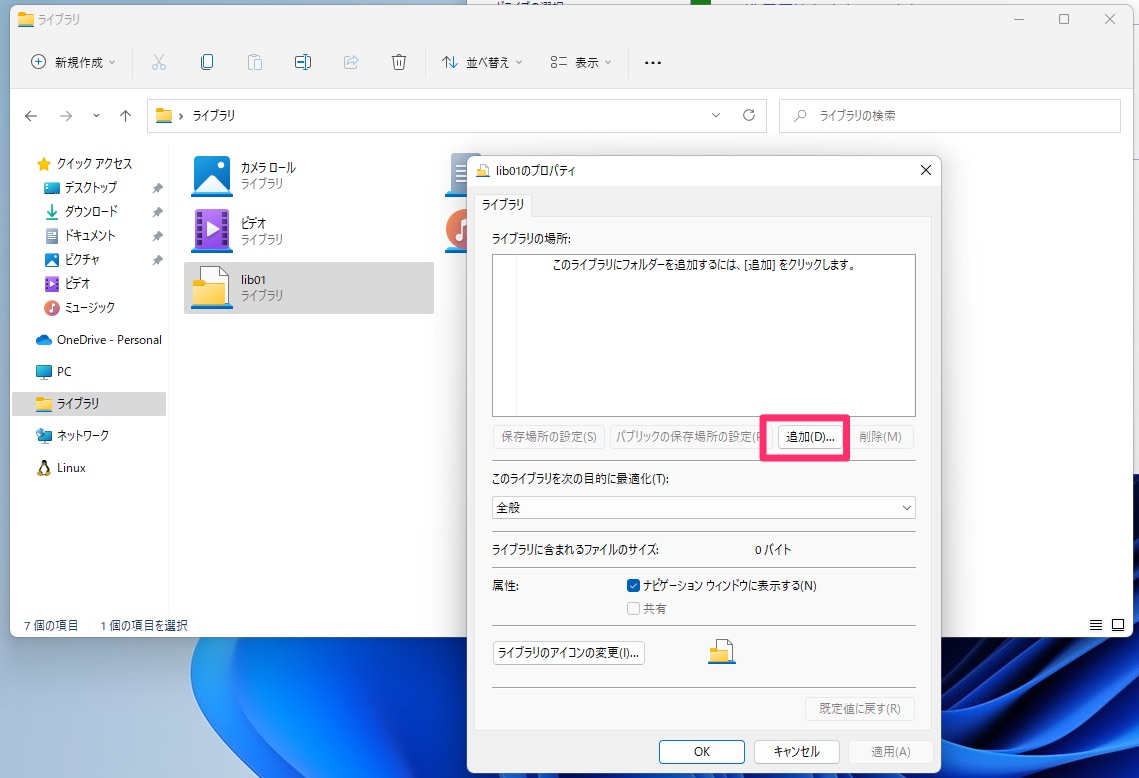Image resolution: width=1139 pixels, height=778 pixels.
Task: Click the Copy icon in toolbar
Action: [x=207, y=62]
